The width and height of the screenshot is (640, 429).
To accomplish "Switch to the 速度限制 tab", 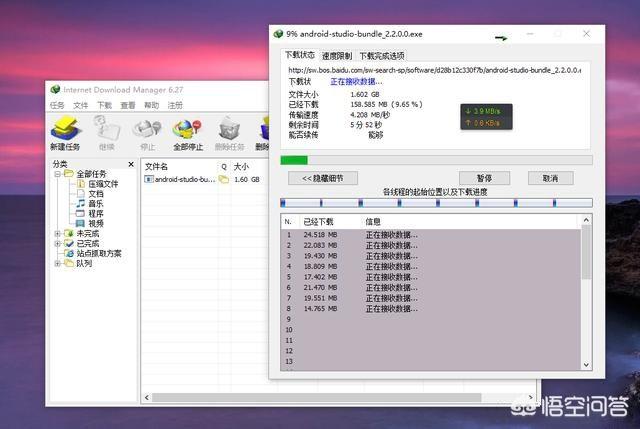I will click(337, 56).
